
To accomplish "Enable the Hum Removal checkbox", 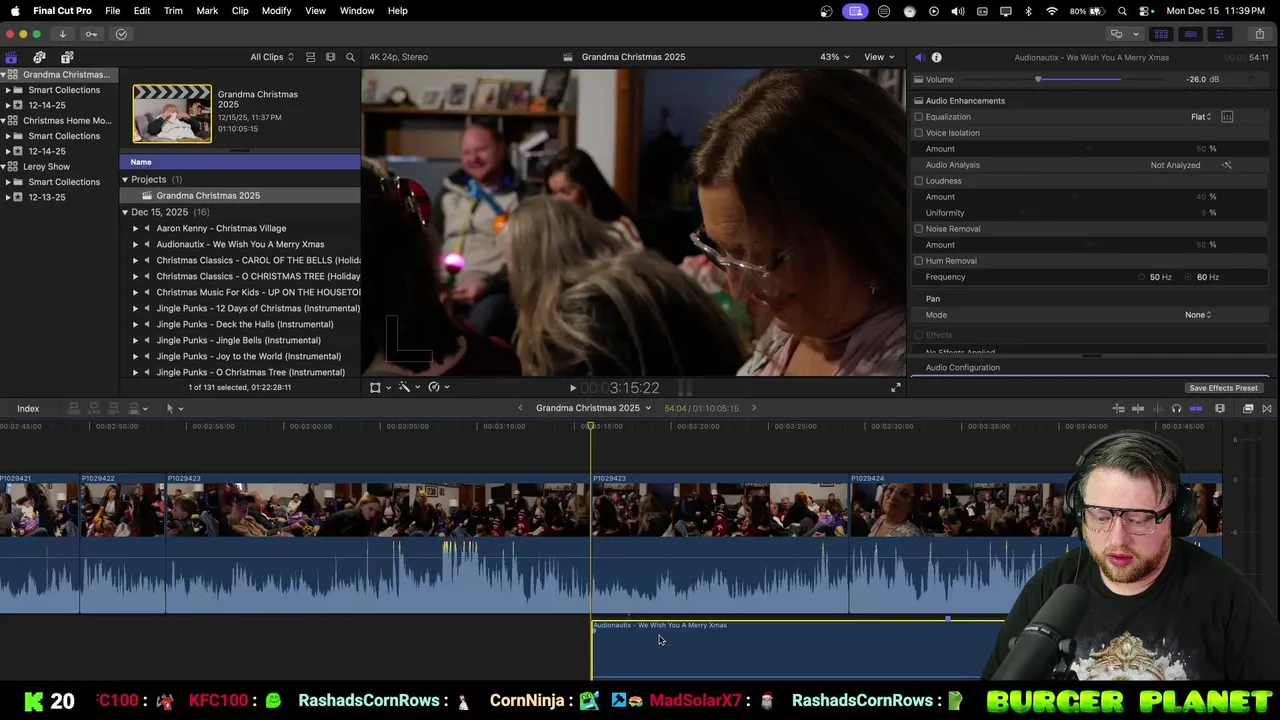I will (x=918, y=261).
